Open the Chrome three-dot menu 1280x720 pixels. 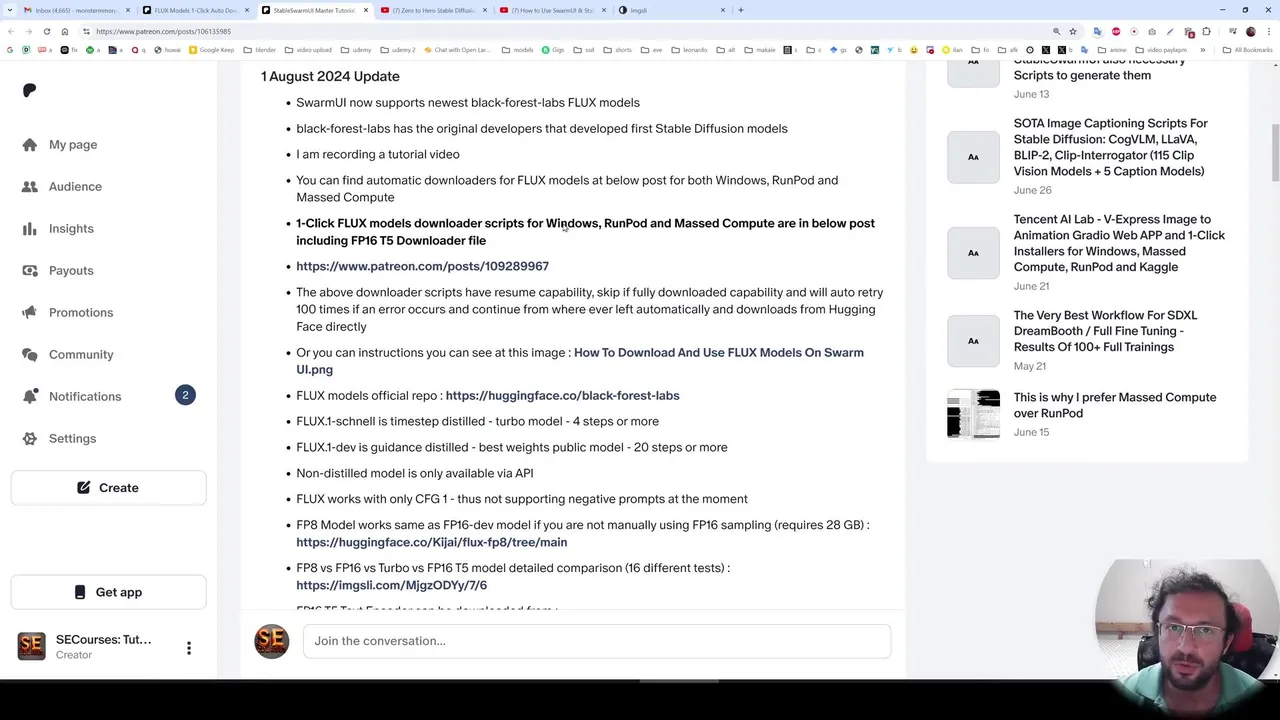tap(1269, 31)
